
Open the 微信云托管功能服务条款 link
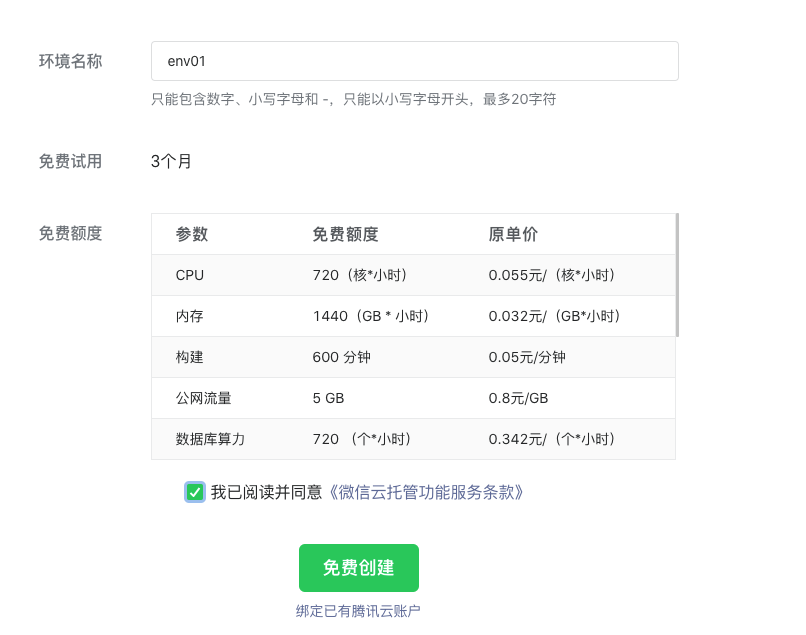coord(426,492)
